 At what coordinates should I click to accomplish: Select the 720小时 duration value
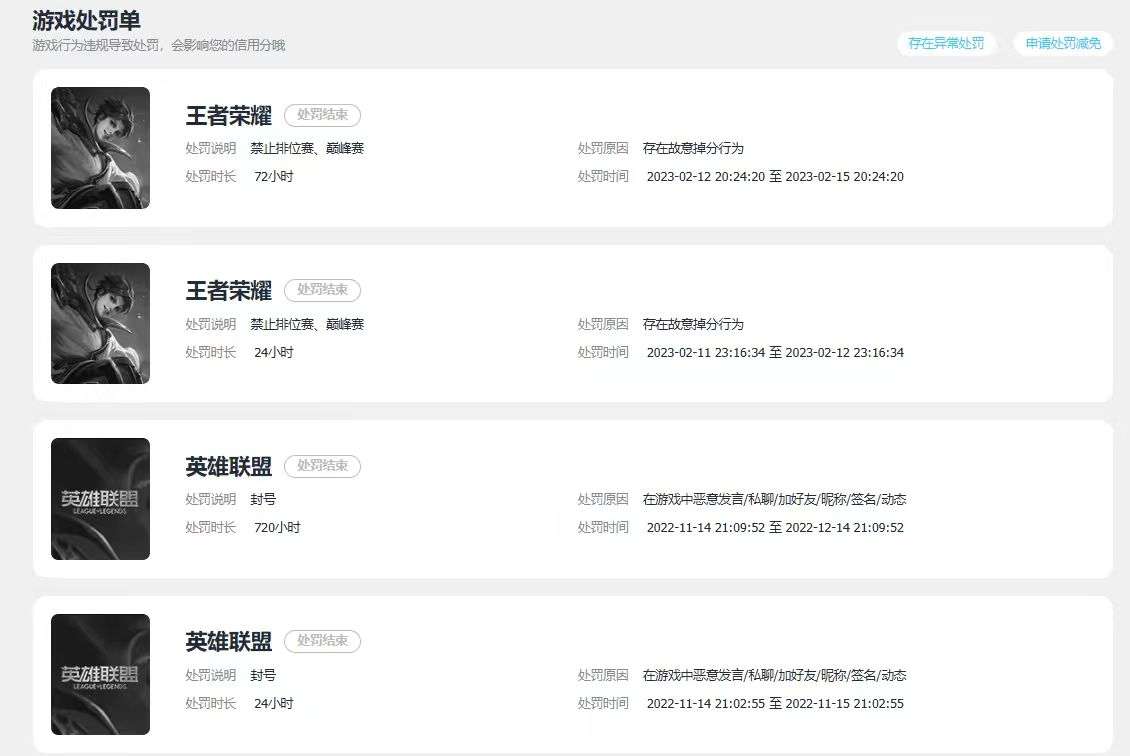(277, 528)
